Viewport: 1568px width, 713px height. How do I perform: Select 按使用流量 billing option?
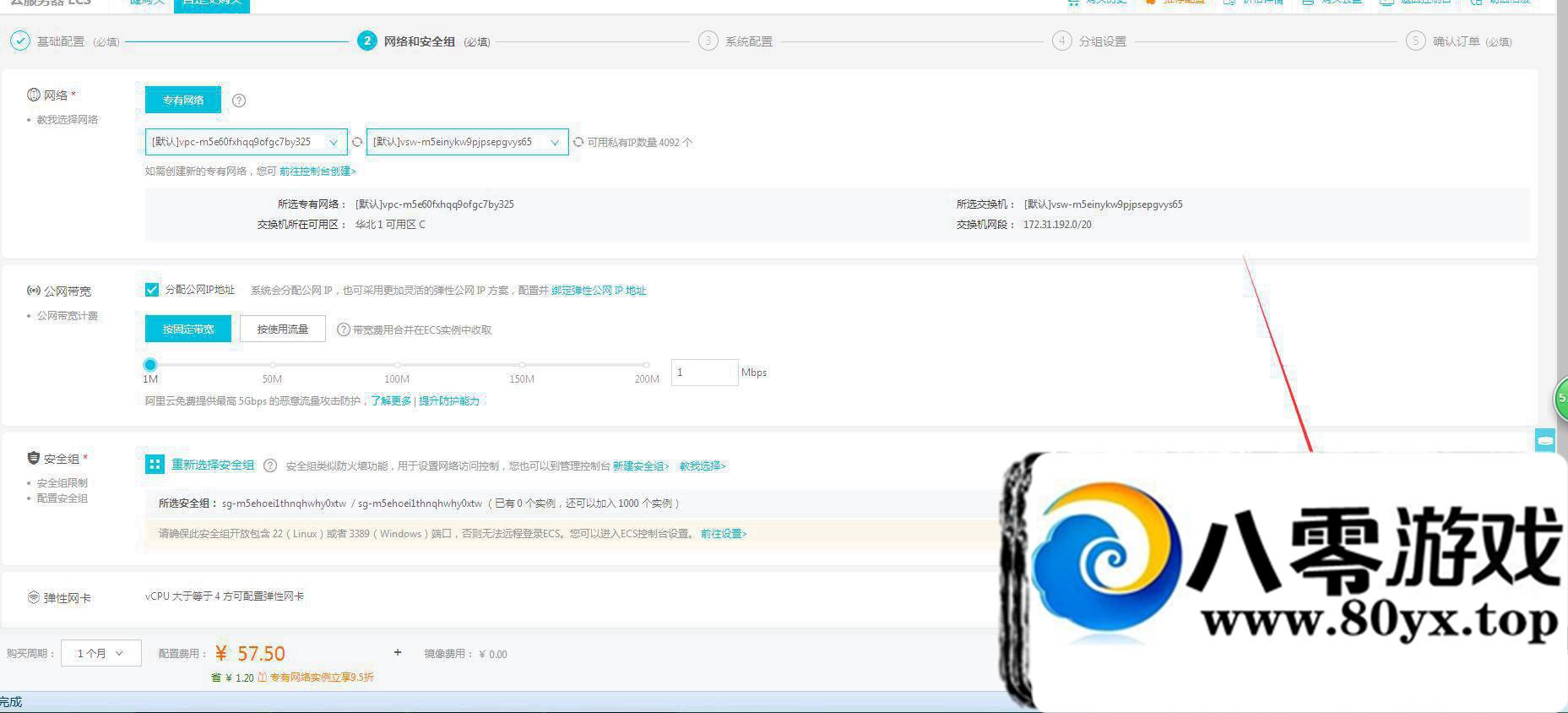point(283,329)
